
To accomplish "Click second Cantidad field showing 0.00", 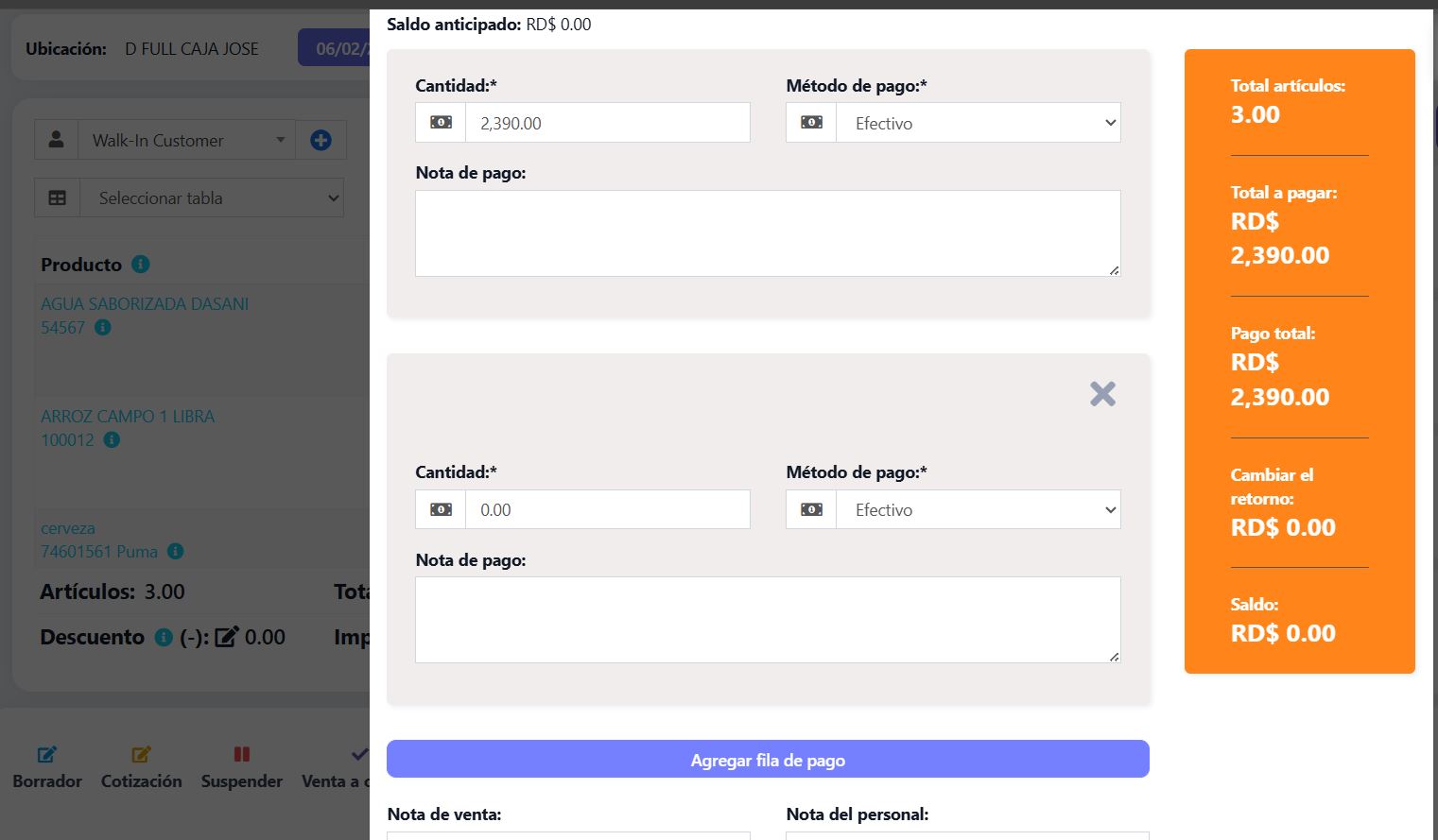I will click(x=608, y=509).
